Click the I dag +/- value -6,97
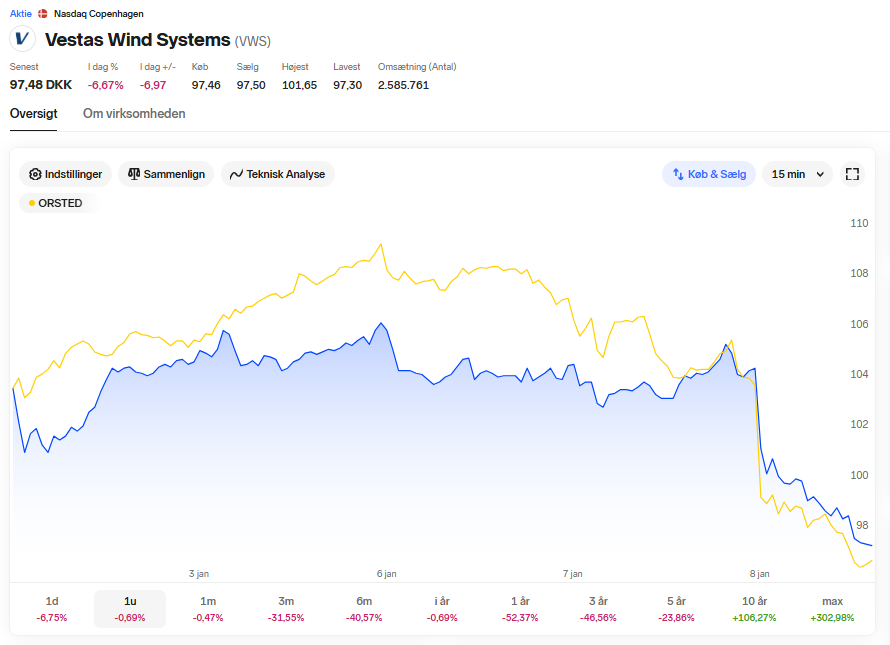Viewport: 890px width, 645px height. point(153,85)
